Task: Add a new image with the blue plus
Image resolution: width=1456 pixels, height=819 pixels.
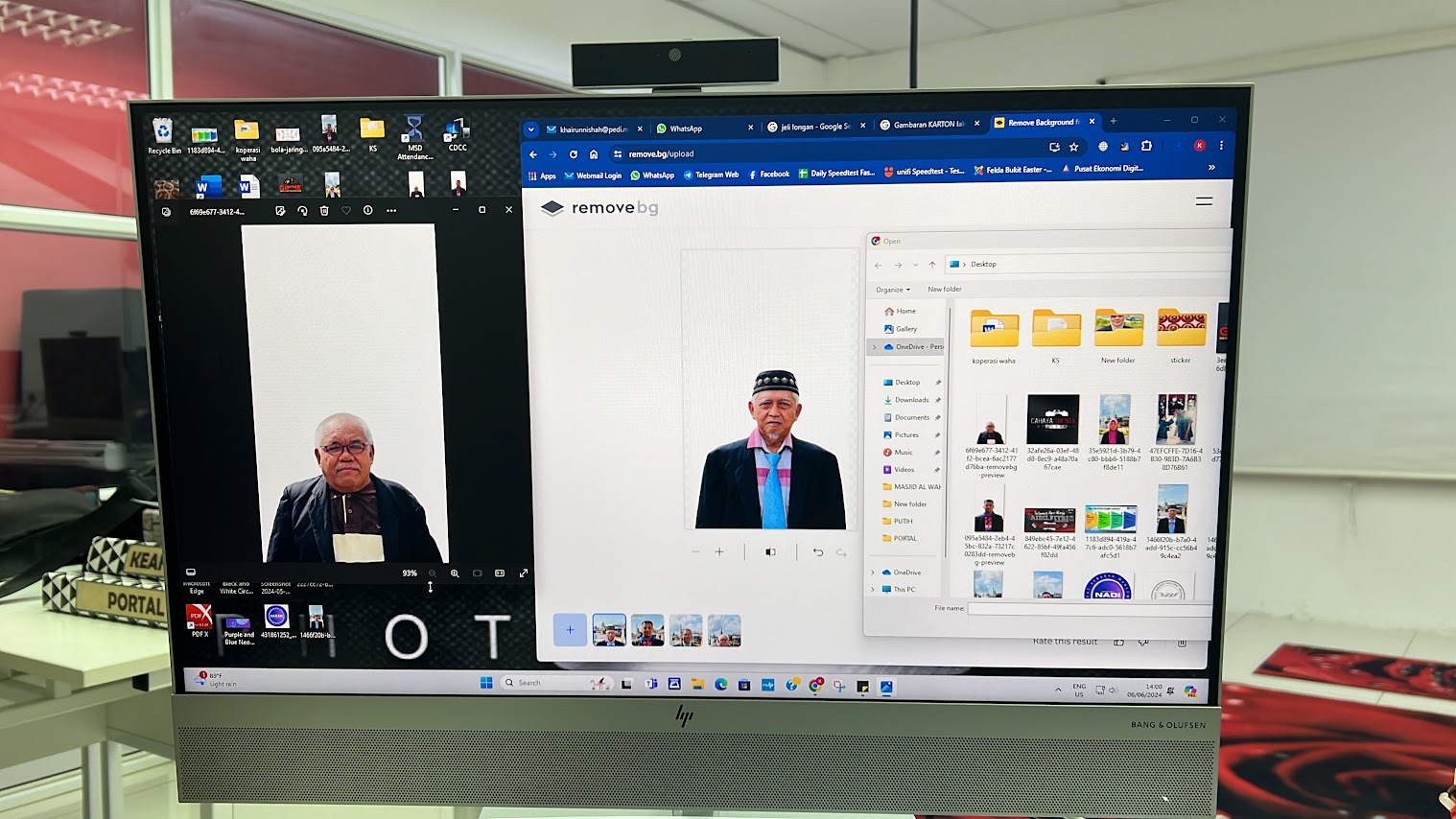Action: tap(570, 630)
